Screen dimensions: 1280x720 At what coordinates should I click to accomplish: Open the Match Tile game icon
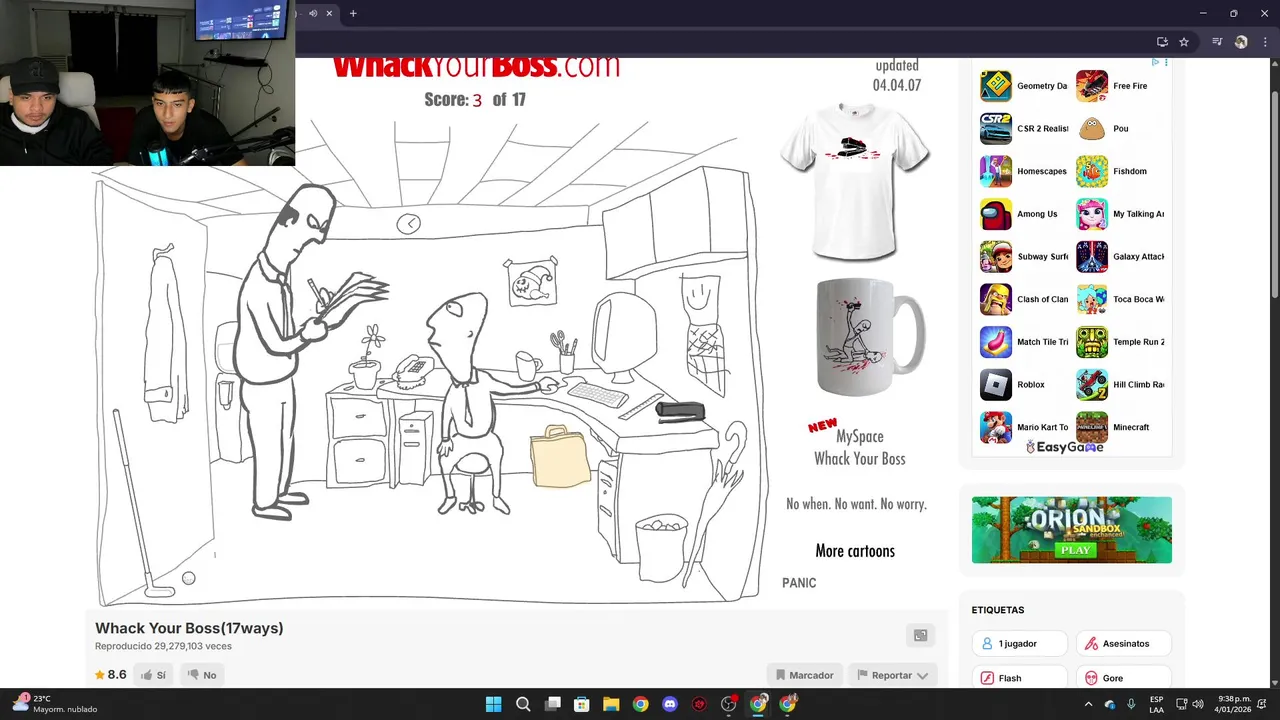[995, 342]
